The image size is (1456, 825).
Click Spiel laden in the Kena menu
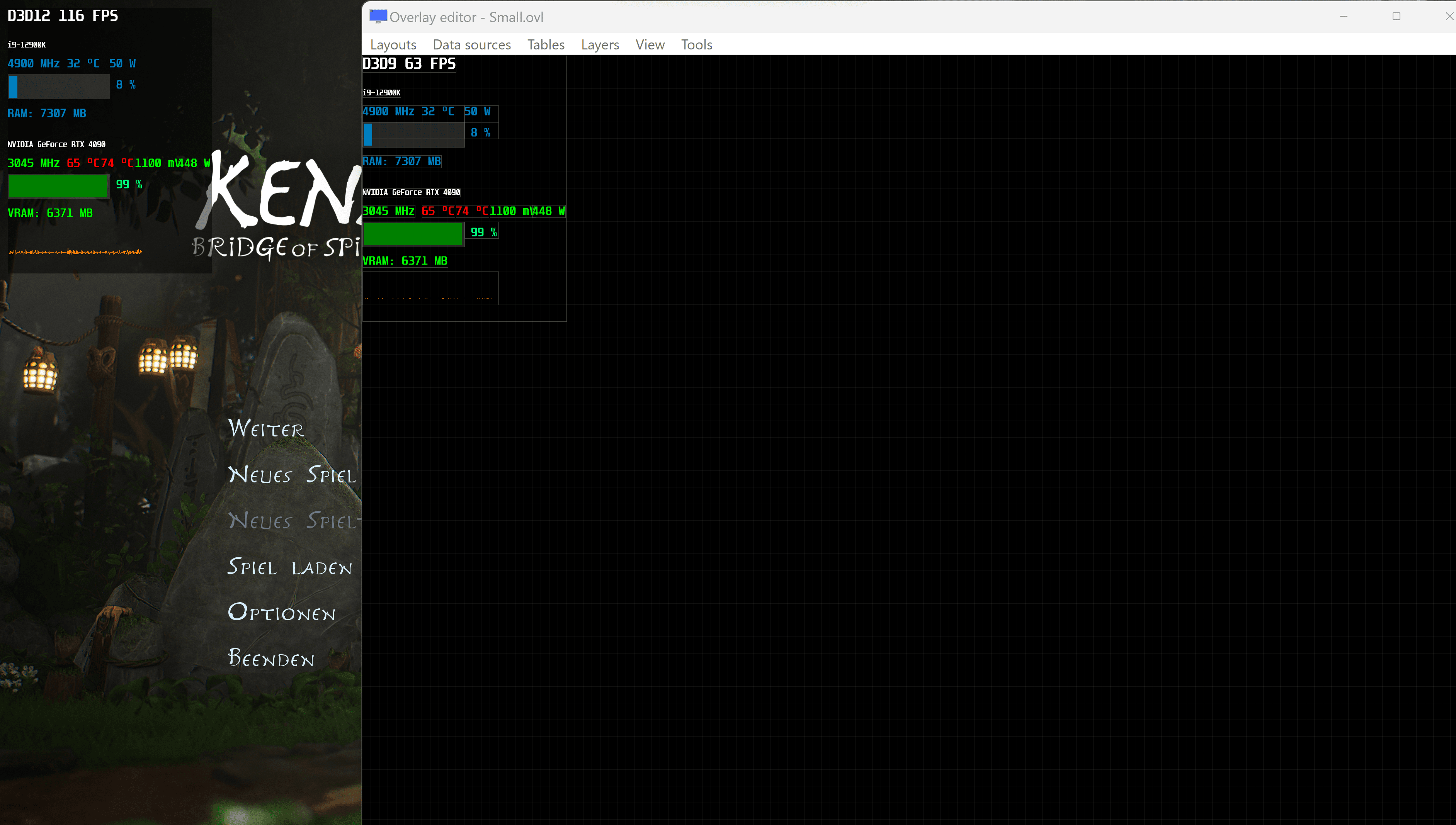(289, 567)
